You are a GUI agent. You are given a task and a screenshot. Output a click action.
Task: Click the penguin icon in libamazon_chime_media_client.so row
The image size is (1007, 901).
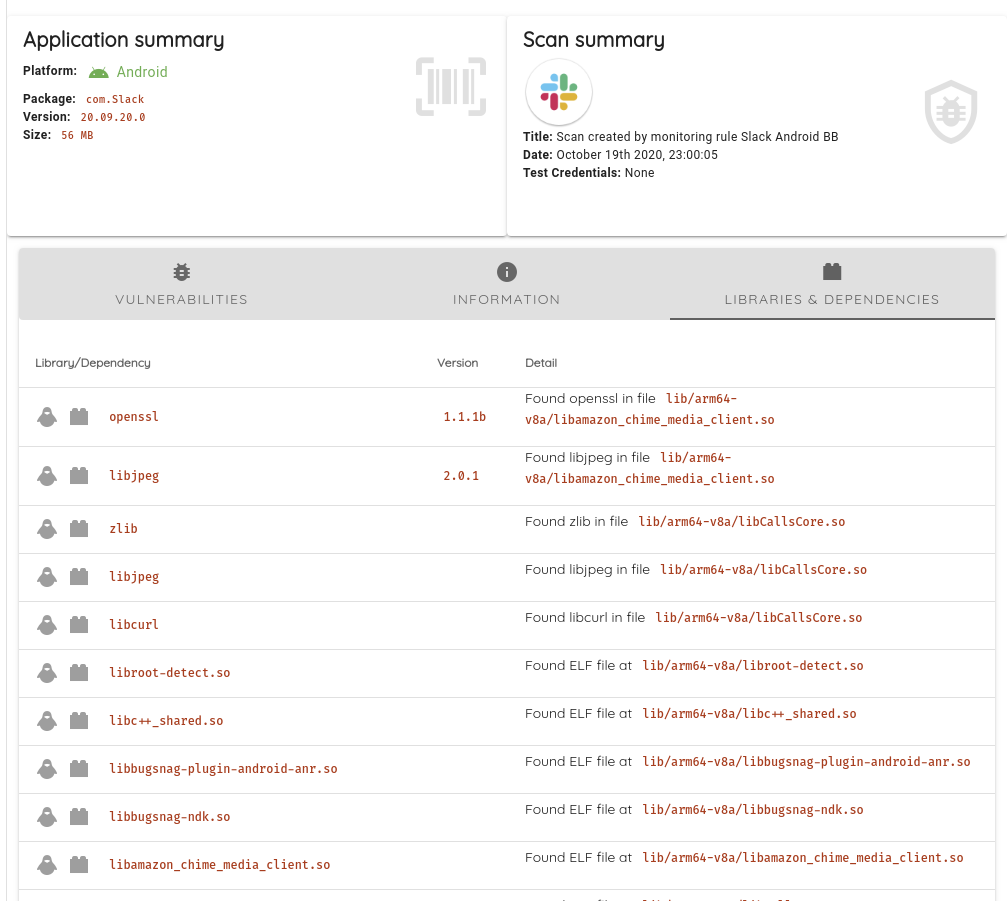(x=47, y=865)
